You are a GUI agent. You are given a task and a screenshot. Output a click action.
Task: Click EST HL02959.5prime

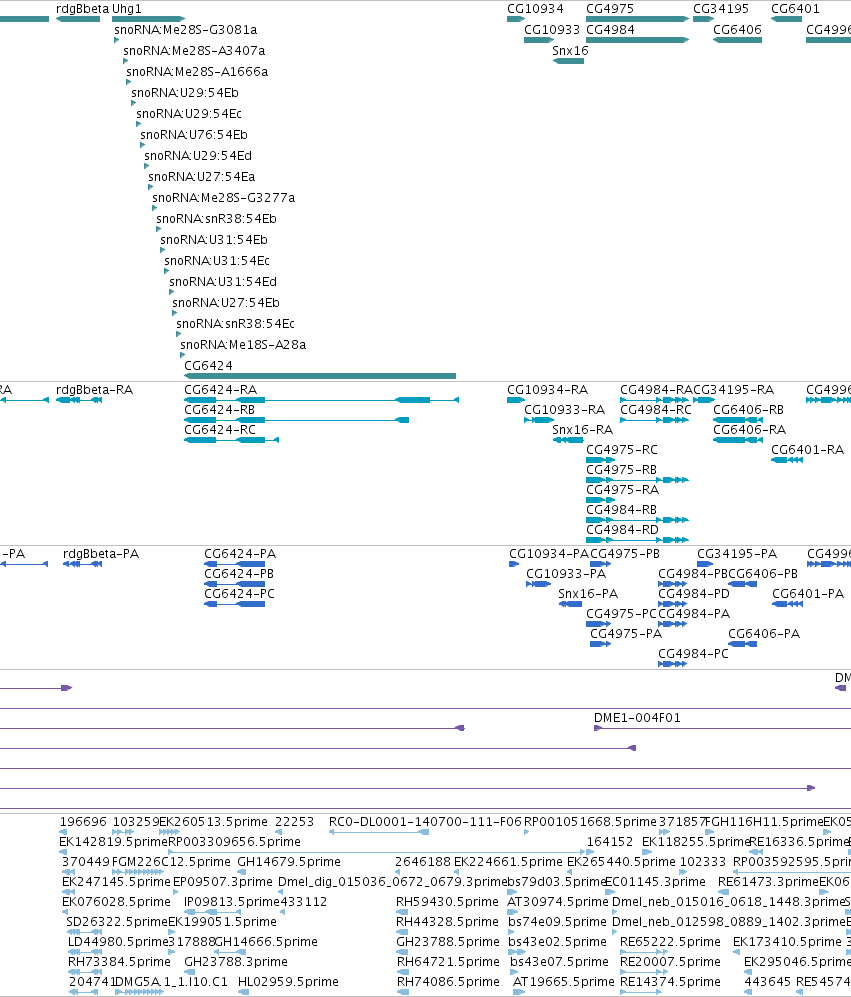242,992
